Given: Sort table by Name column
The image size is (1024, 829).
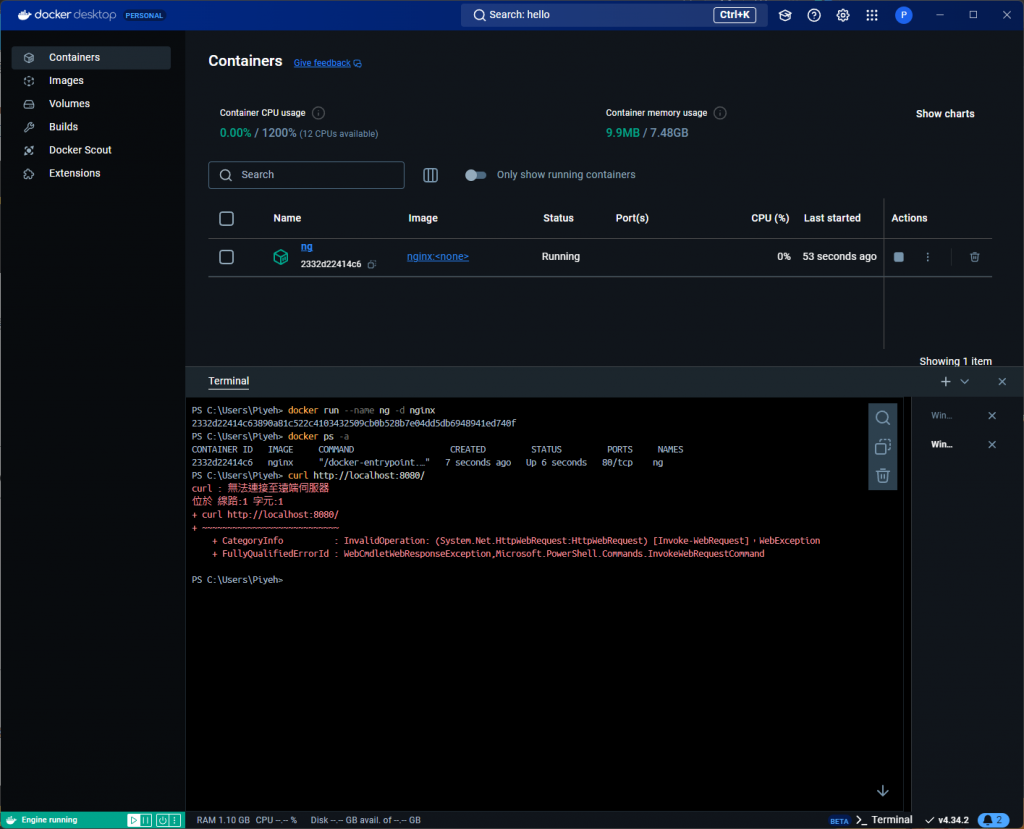Looking at the screenshot, I should tap(287, 218).
